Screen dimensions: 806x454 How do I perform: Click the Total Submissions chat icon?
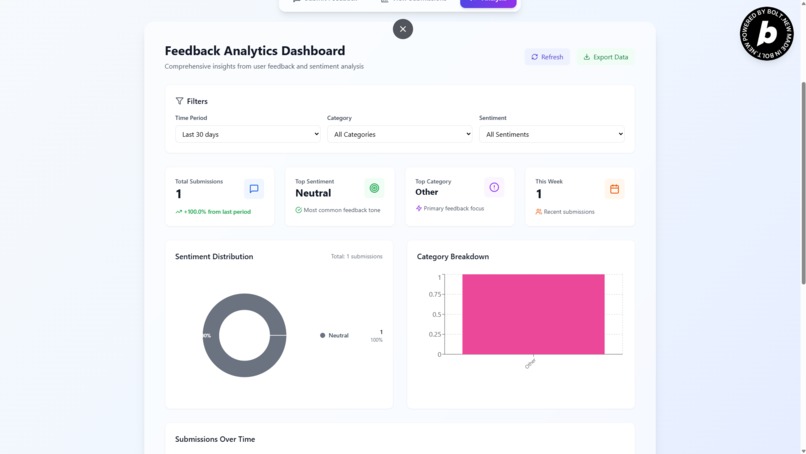(x=254, y=189)
